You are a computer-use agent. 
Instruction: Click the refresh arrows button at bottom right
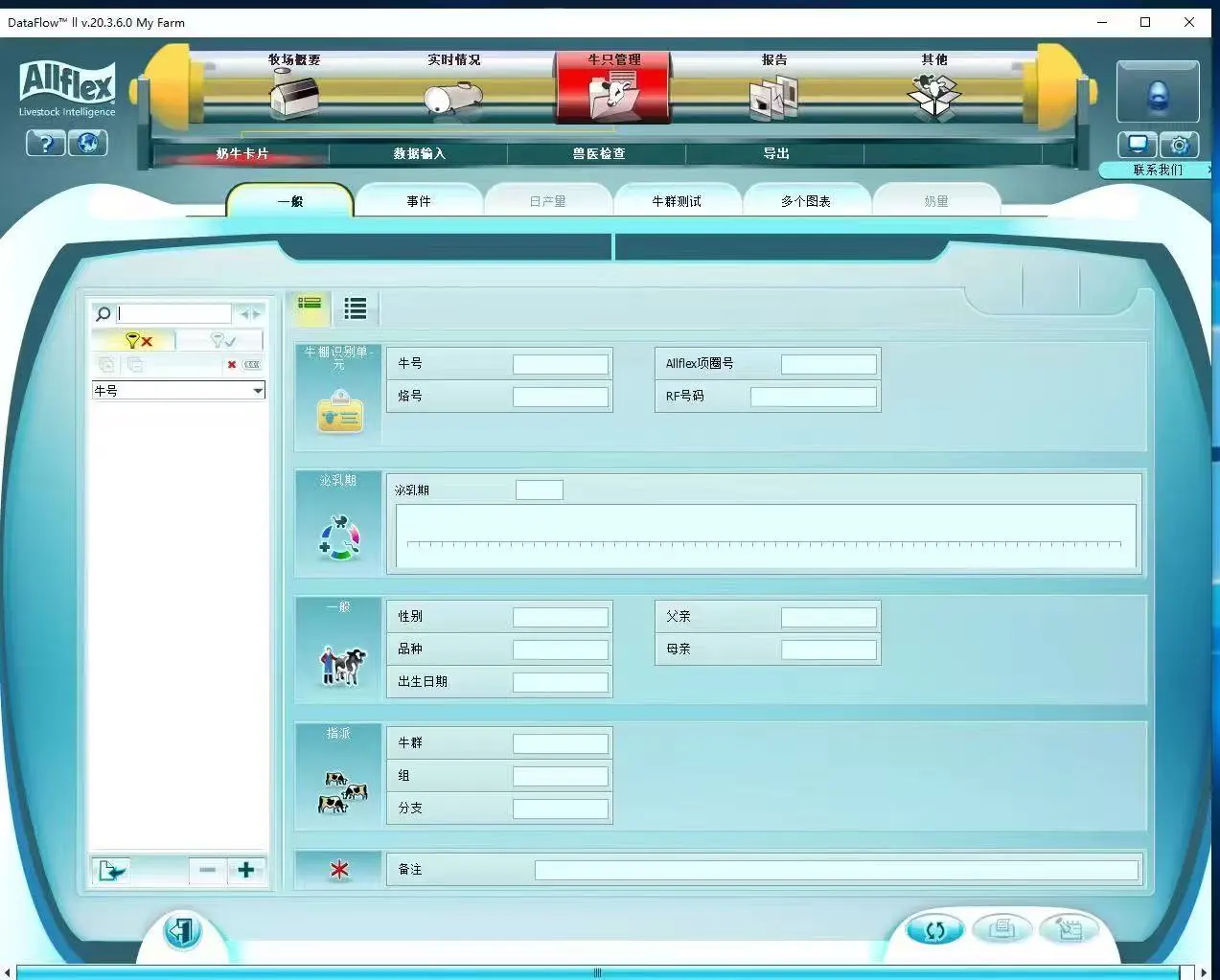(934, 929)
